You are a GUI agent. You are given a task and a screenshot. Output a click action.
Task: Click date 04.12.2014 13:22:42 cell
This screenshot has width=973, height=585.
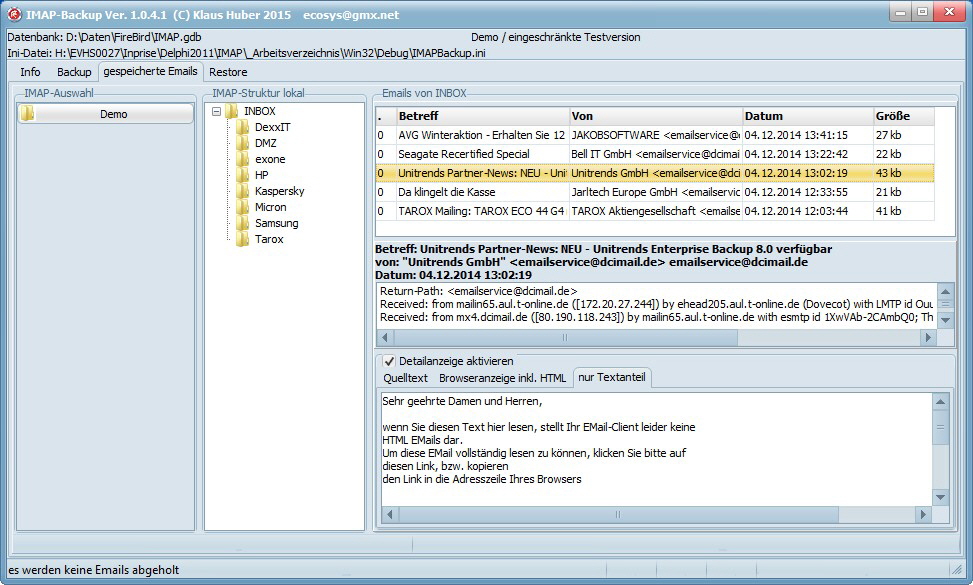[x=807, y=154]
